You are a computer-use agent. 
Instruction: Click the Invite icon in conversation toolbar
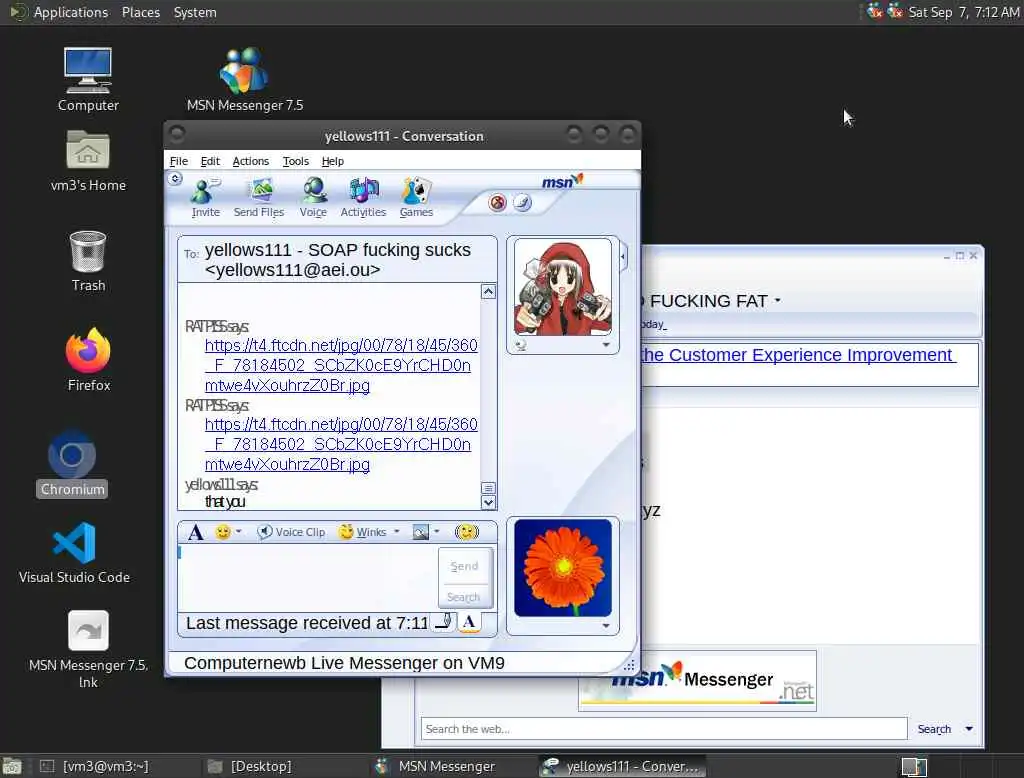tap(205, 197)
